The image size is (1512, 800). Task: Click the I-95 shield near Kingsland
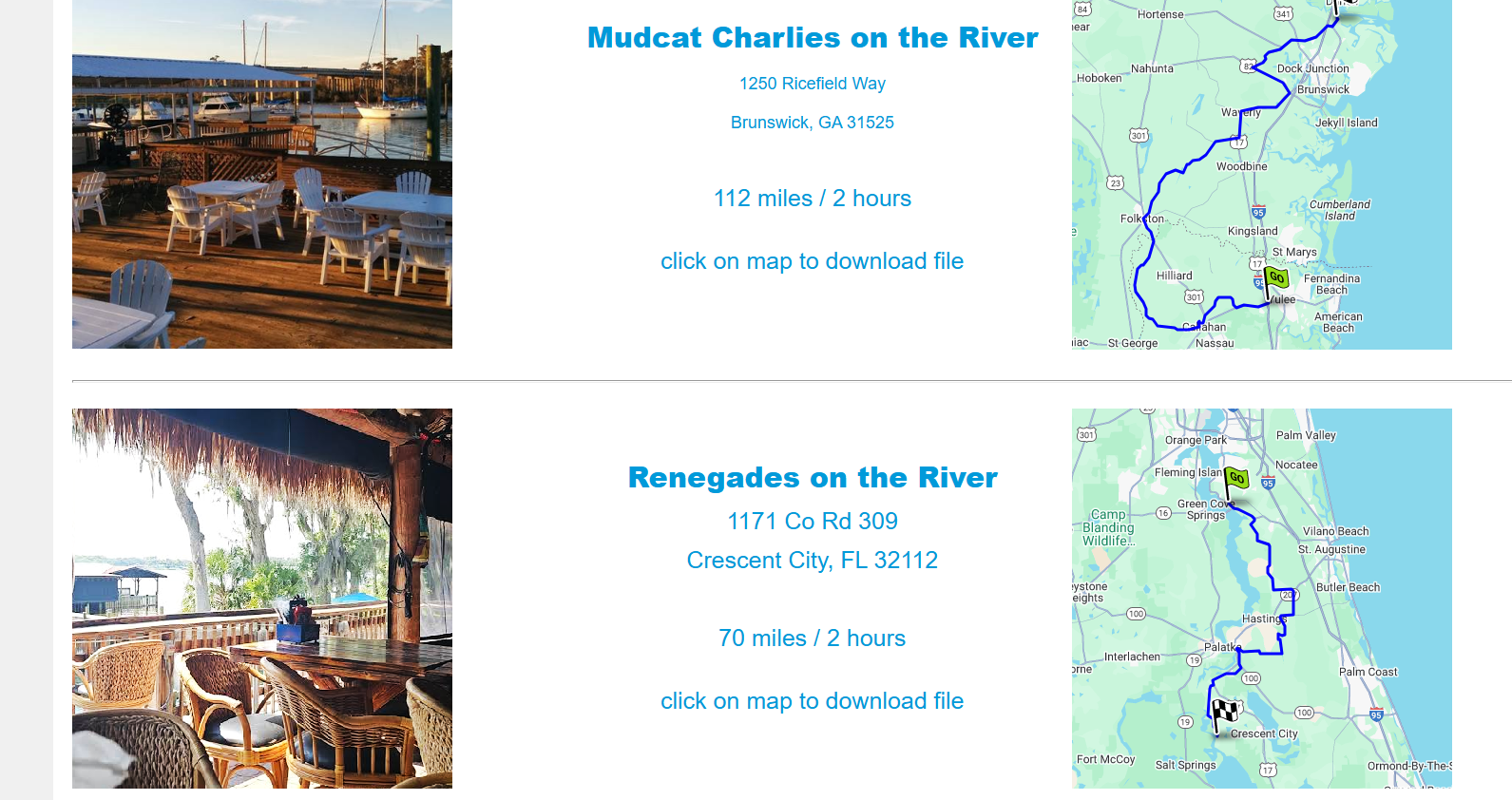pyautogui.click(x=1258, y=212)
